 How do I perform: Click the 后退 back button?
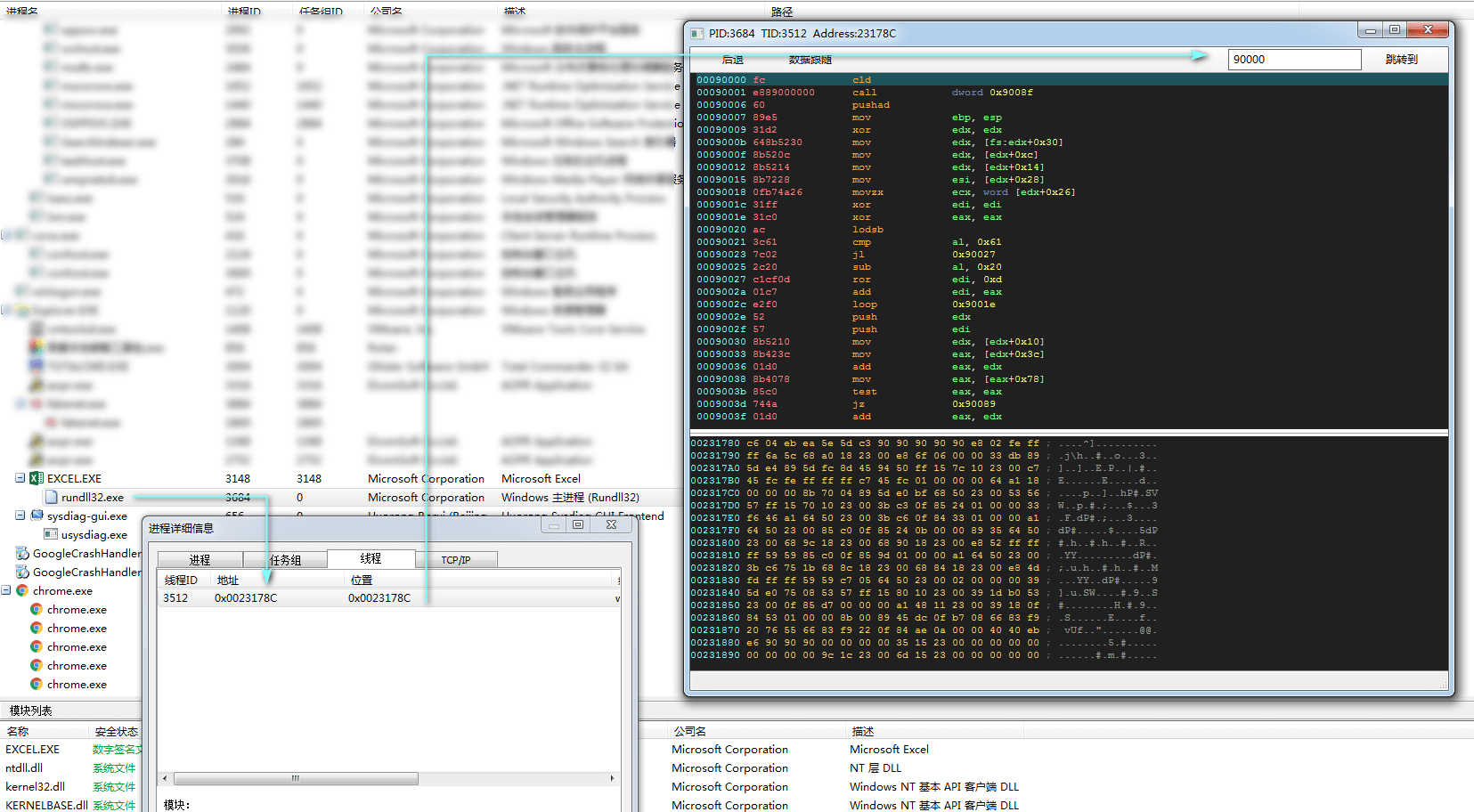pyautogui.click(x=732, y=60)
